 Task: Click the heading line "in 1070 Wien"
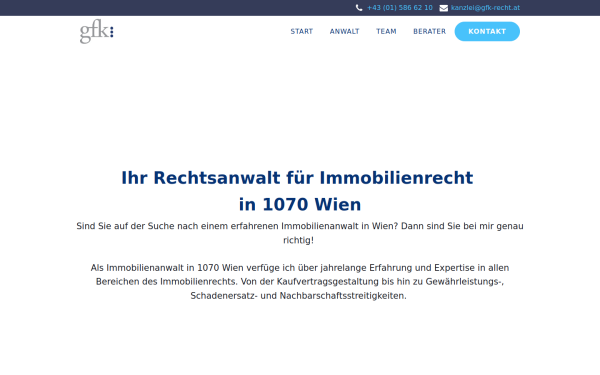pyautogui.click(x=300, y=204)
